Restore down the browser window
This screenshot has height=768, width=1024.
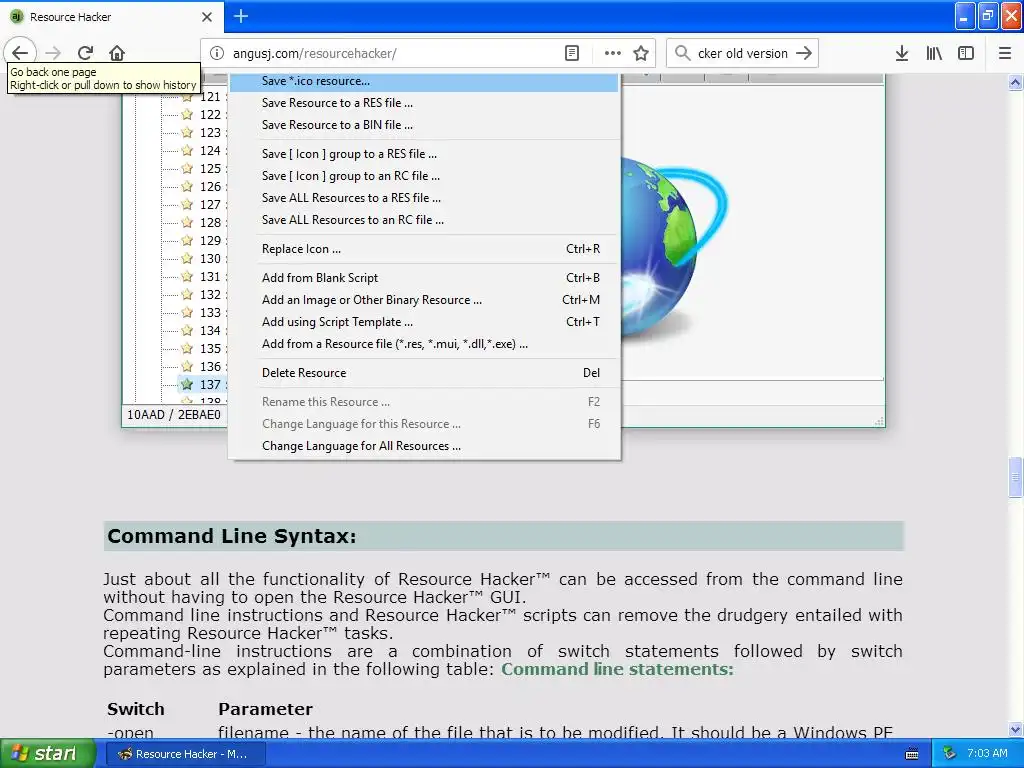(x=988, y=16)
